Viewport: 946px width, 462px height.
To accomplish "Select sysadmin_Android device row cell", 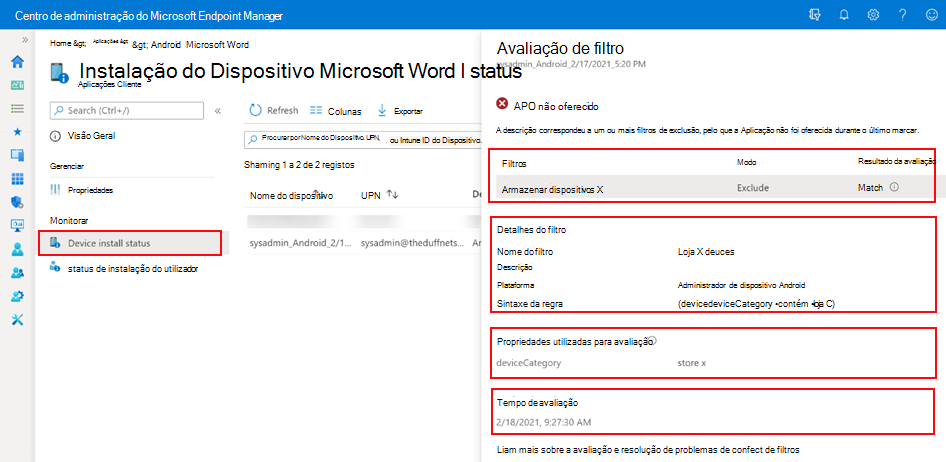I will pyautogui.click(x=300, y=243).
